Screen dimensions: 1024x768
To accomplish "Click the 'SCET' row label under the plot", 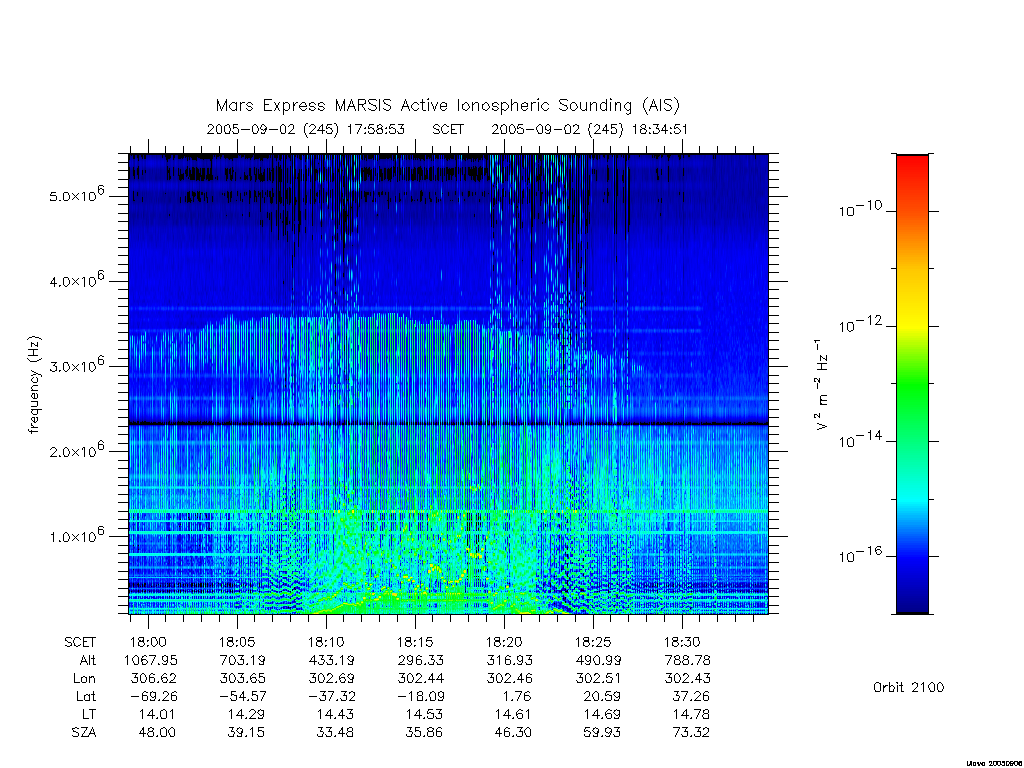I will tap(80, 642).
